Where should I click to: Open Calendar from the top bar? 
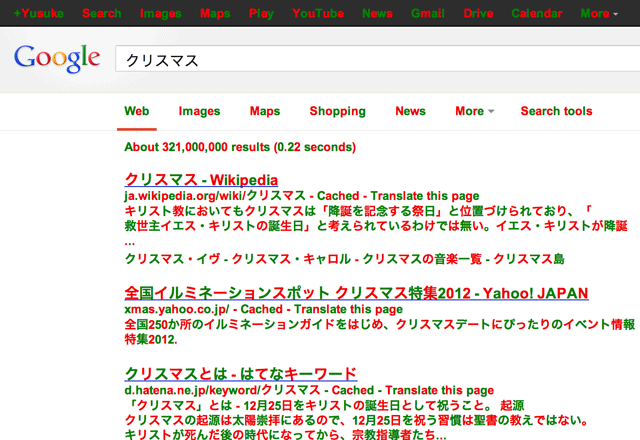537,13
